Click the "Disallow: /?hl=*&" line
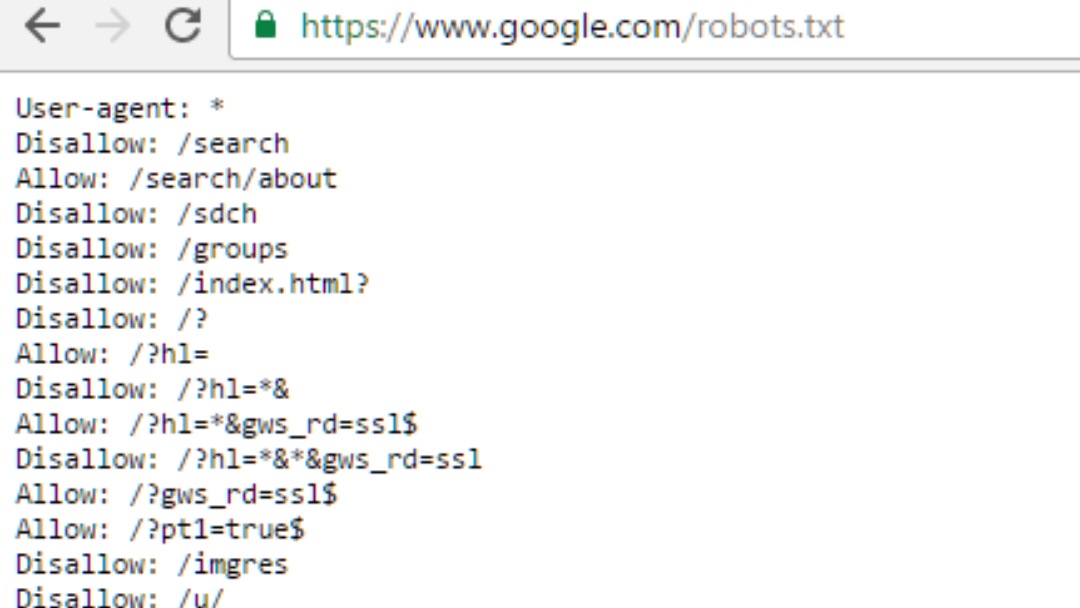The image size is (1080, 608). 152,389
